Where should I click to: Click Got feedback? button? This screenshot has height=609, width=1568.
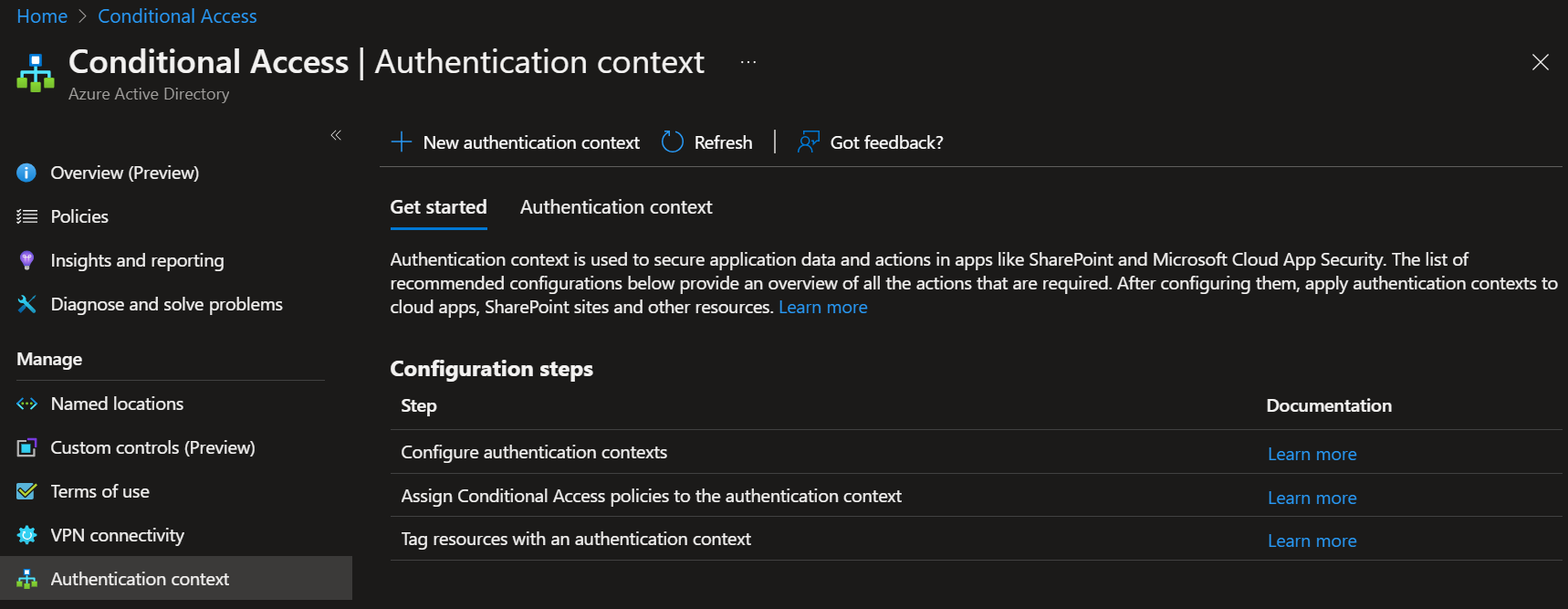870,142
